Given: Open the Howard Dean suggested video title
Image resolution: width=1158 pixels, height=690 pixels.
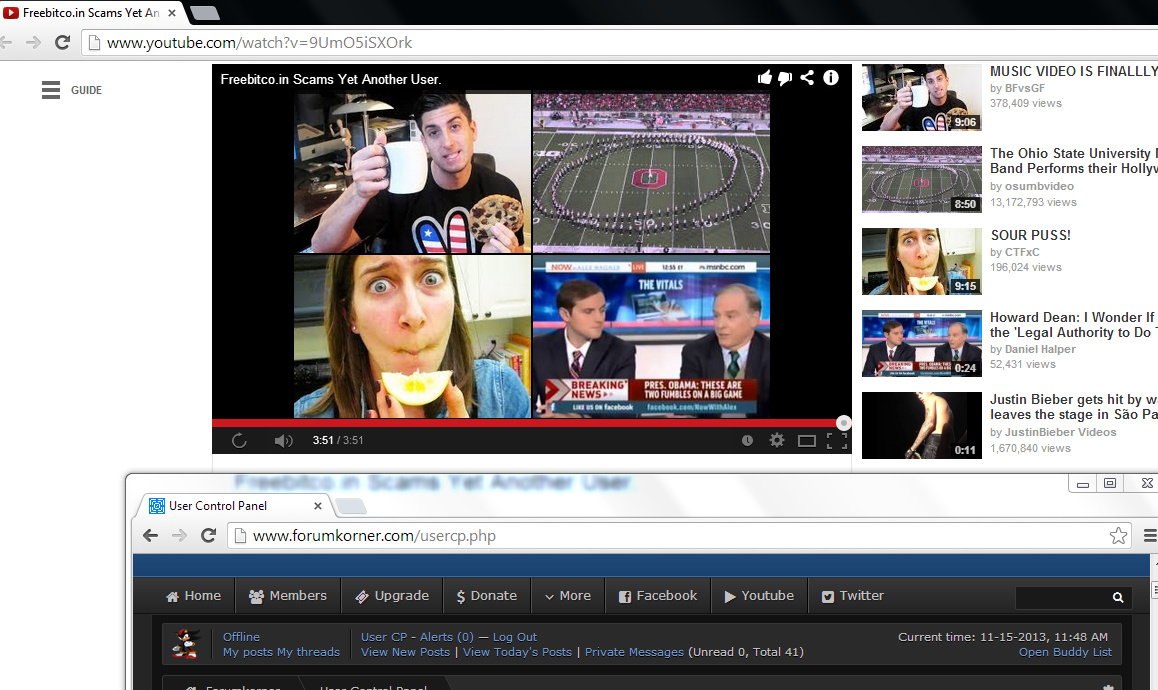Looking at the screenshot, I should click(x=1074, y=324).
